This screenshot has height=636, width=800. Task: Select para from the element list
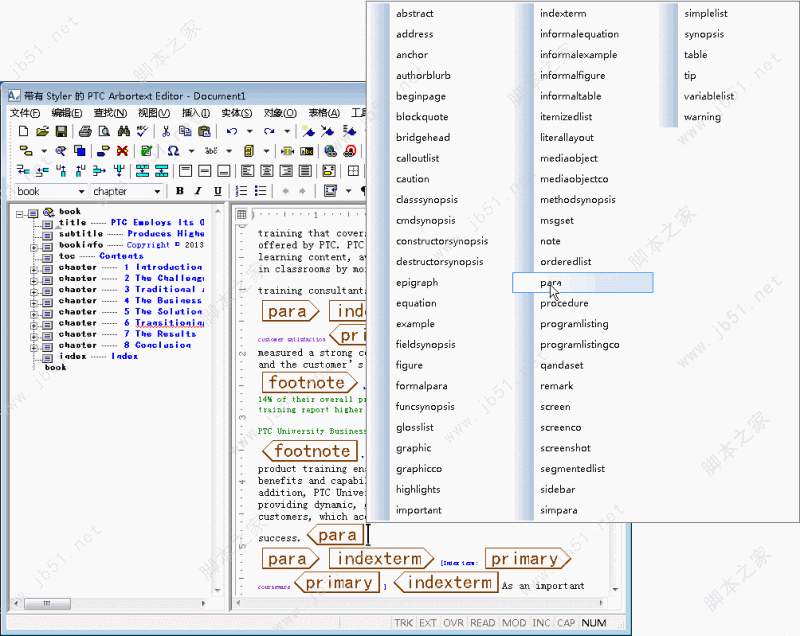pyautogui.click(x=583, y=283)
